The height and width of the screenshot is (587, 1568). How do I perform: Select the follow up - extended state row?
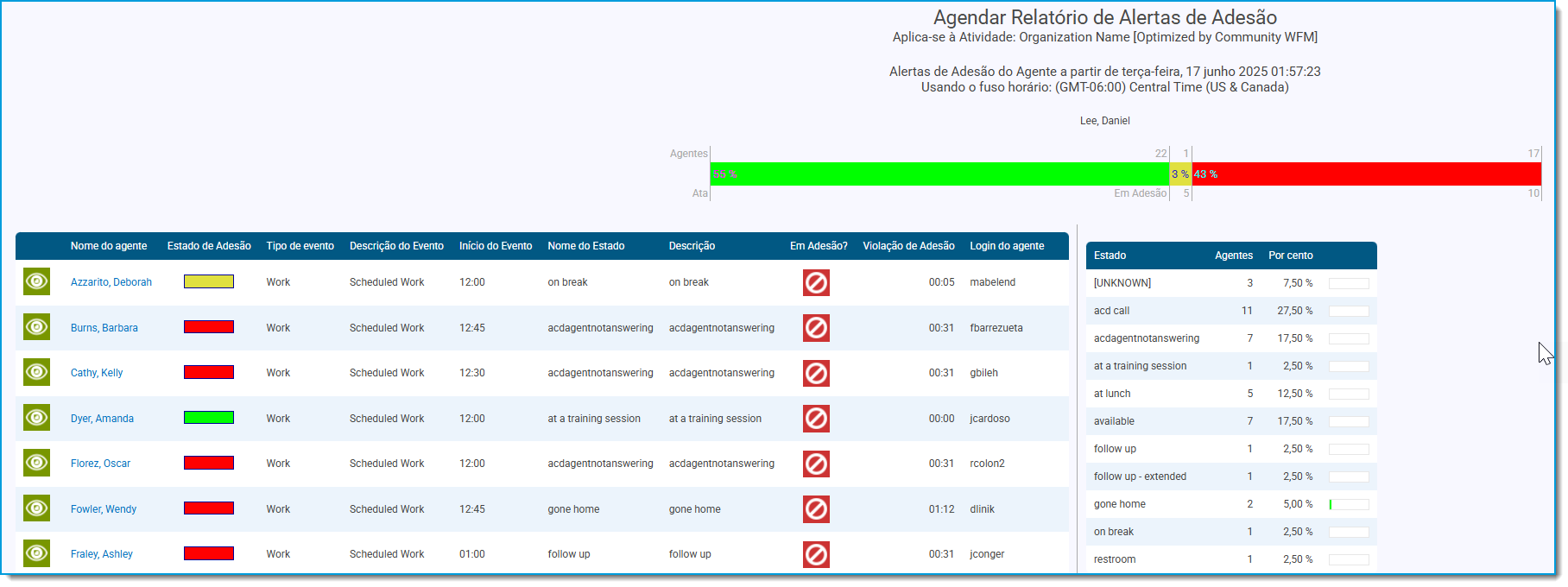tap(1231, 477)
